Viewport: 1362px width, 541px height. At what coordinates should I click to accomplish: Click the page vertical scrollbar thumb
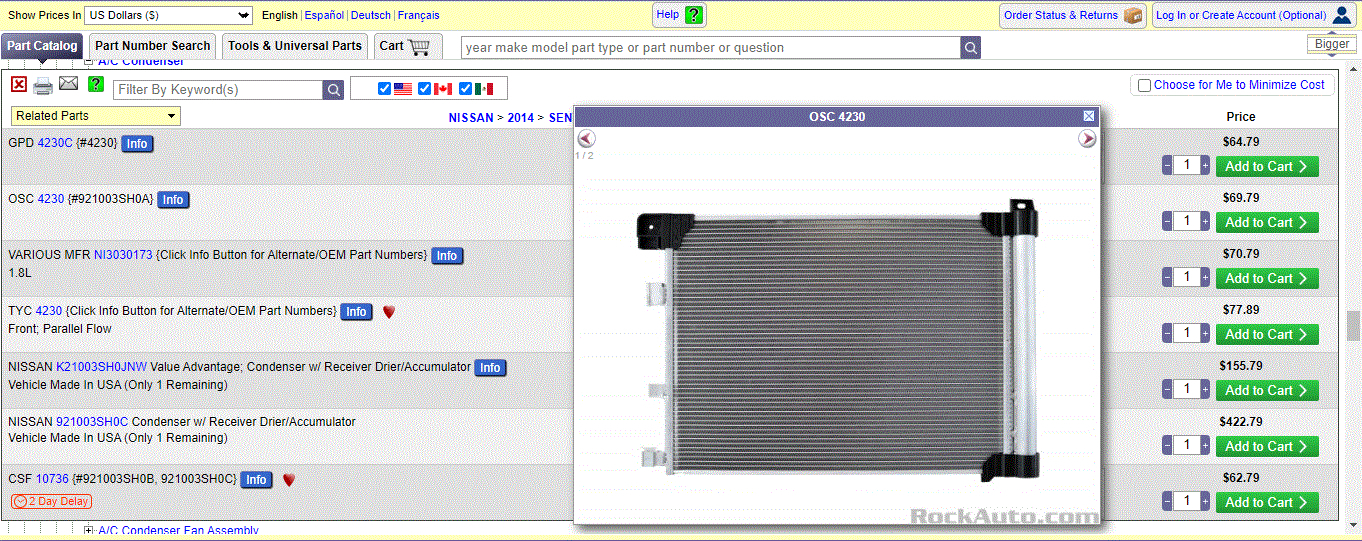1353,326
